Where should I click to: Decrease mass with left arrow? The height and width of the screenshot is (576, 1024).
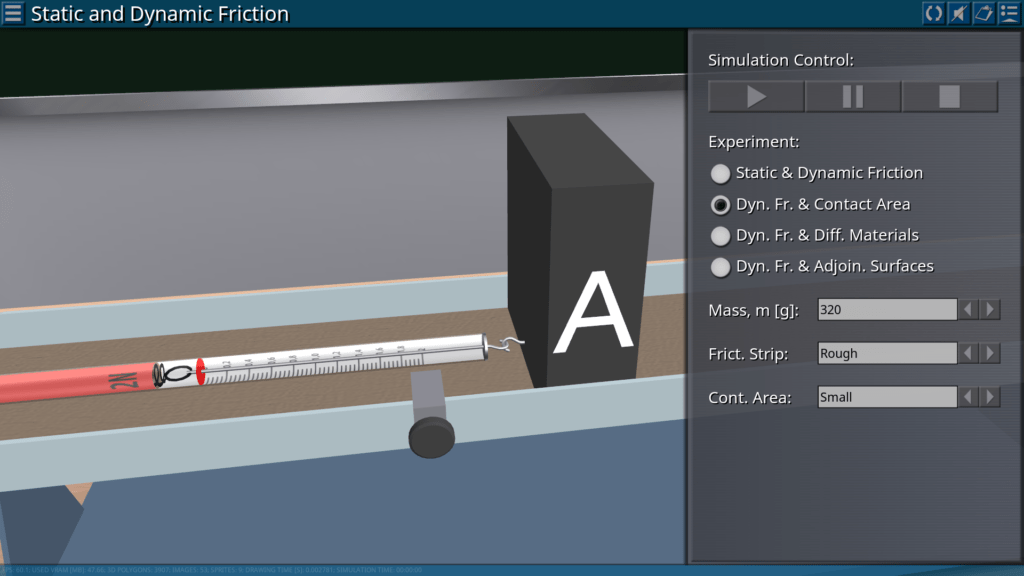[x=968, y=310]
